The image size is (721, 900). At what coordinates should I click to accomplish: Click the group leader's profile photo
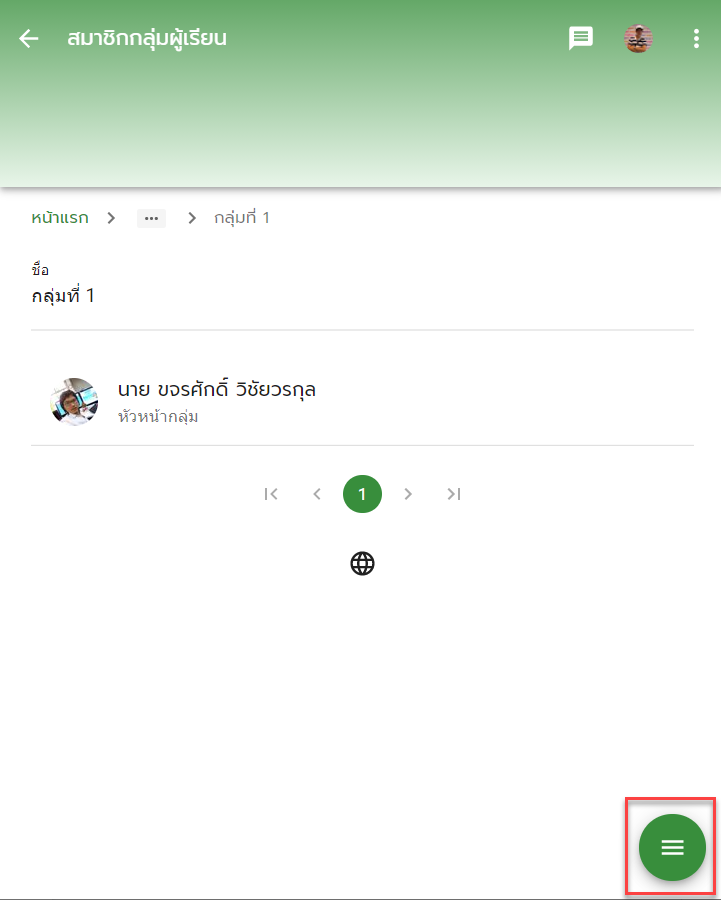74,402
